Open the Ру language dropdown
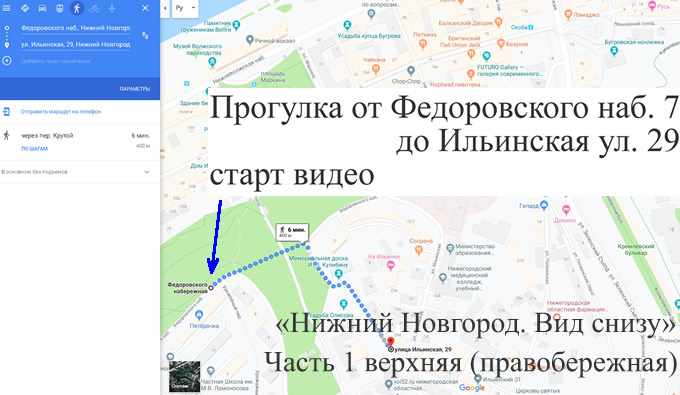 click(x=185, y=8)
